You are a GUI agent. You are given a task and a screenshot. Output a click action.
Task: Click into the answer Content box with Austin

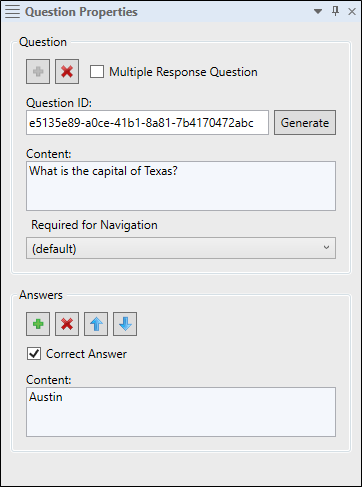tap(181, 412)
